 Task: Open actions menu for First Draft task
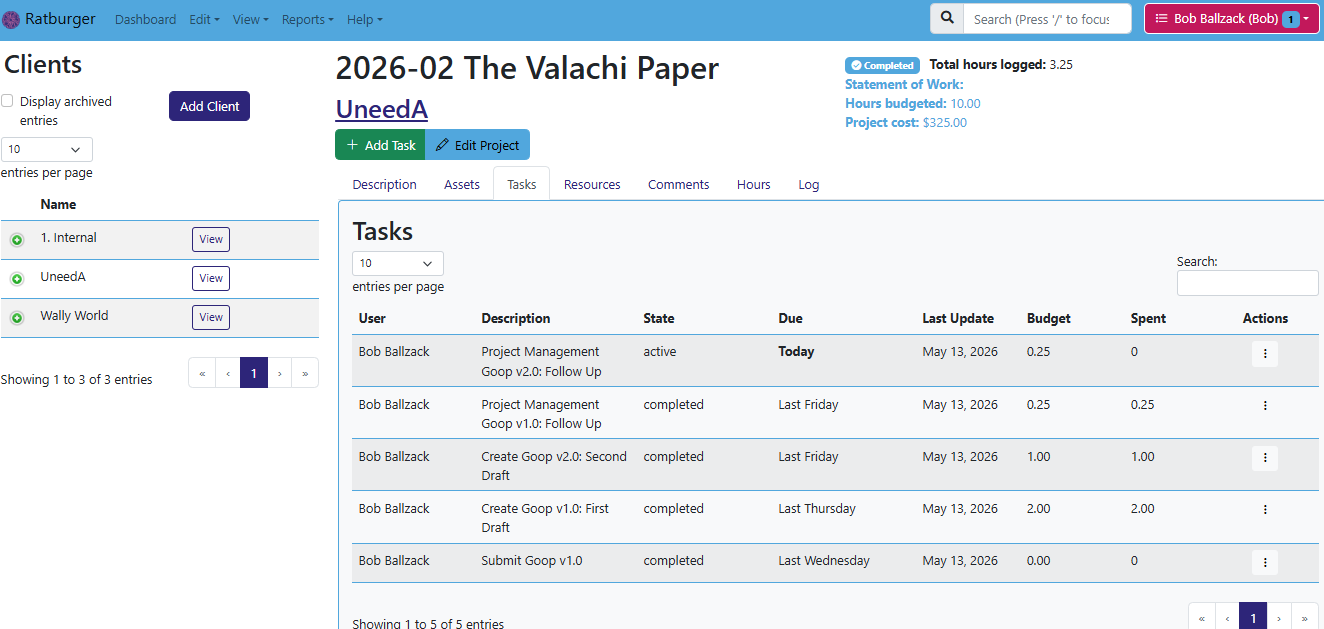pos(1265,510)
